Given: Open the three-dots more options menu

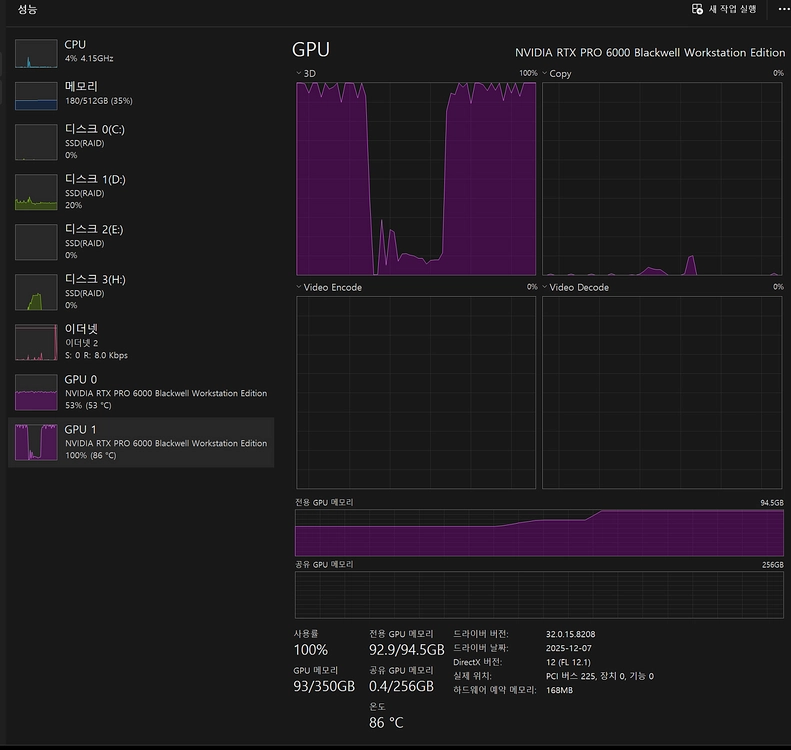Looking at the screenshot, I should (x=783, y=9).
